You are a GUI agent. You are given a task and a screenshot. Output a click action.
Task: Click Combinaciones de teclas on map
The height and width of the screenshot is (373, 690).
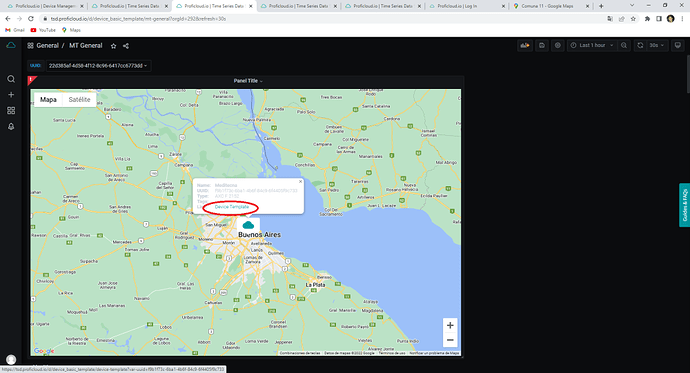pos(300,353)
